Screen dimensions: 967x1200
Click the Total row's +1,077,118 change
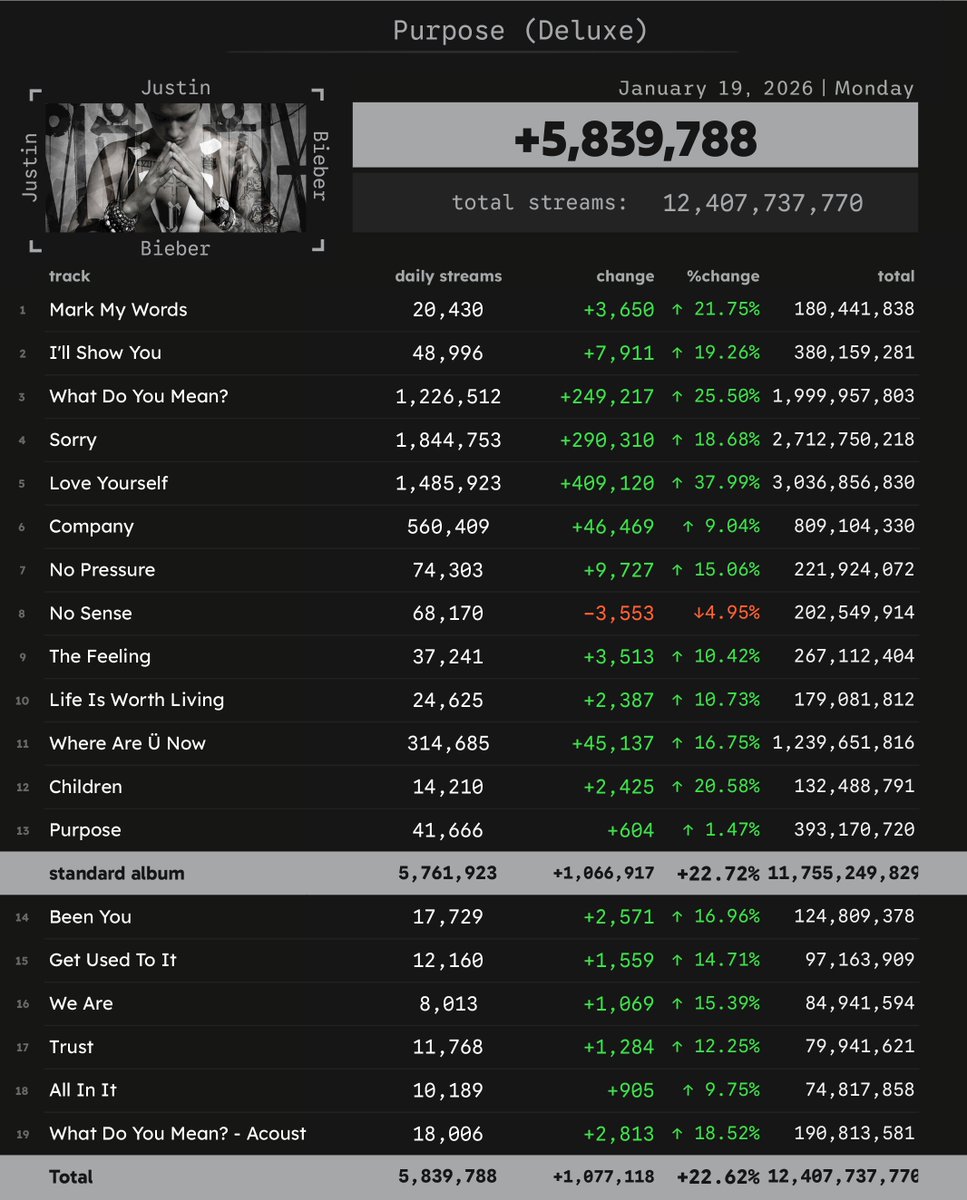click(x=603, y=1177)
